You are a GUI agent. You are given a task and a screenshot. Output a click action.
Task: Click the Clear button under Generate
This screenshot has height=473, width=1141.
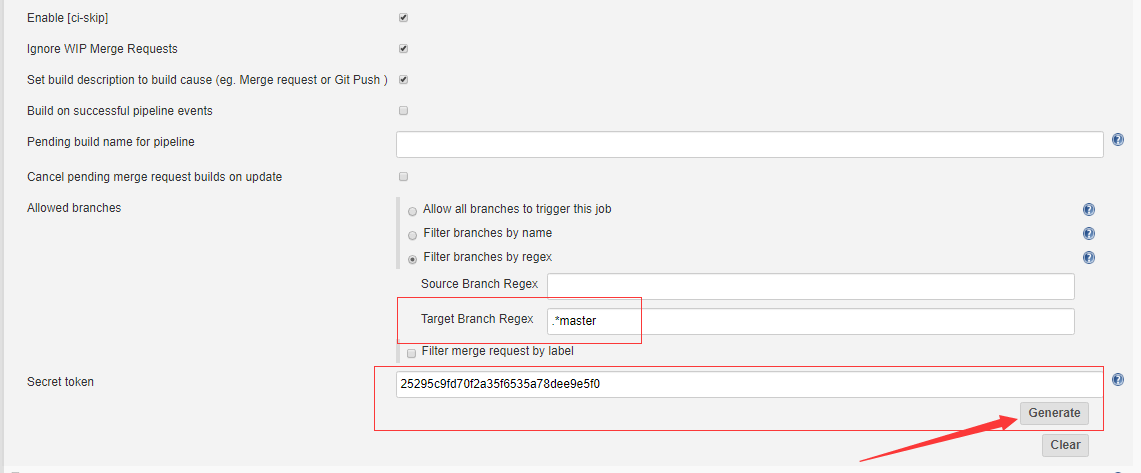click(x=1064, y=445)
